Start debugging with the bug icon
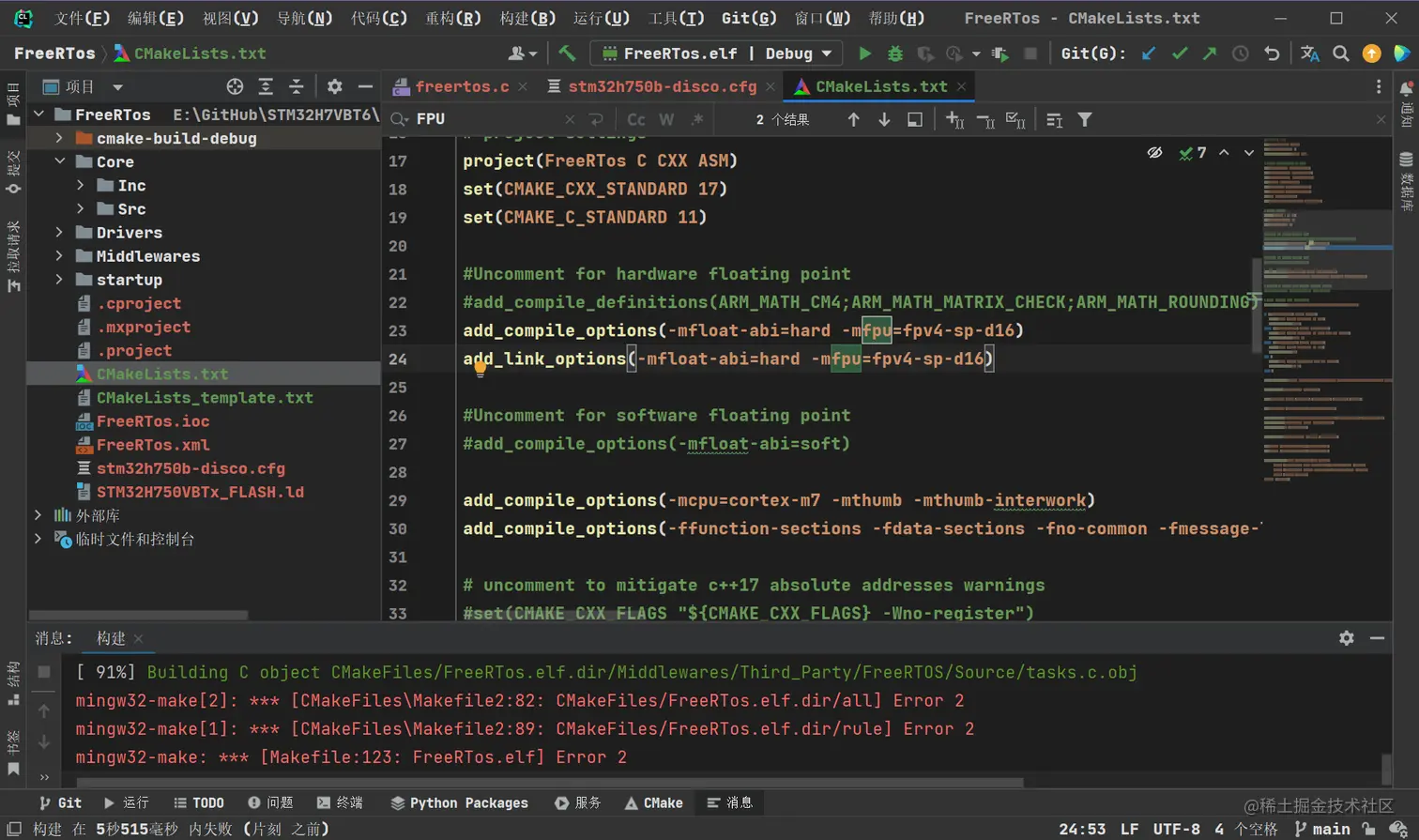The height and width of the screenshot is (840, 1419). click(x=895, y=53)
